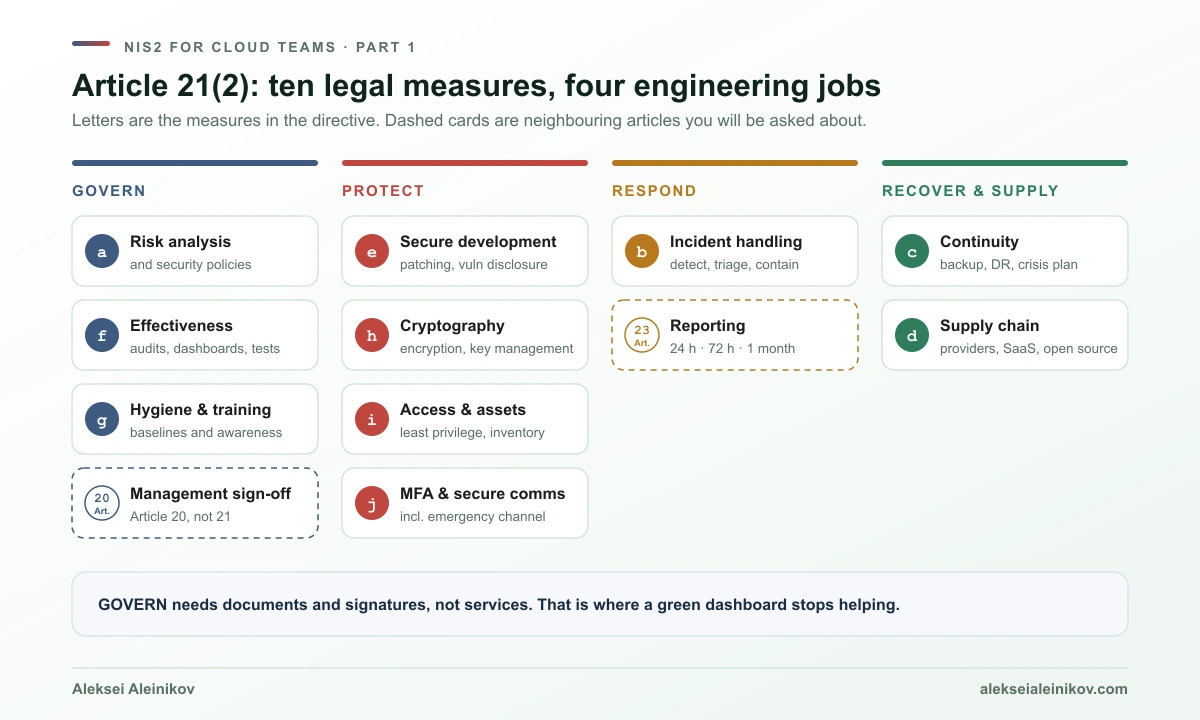Click 'patching, vuln disclosure' subtitle
This screenshot has height=720, width=1200.
474,265
